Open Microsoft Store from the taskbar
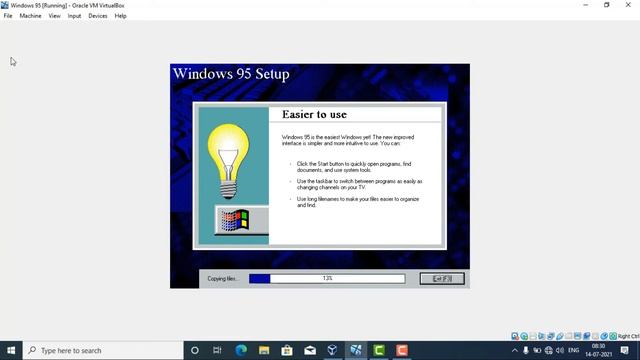The image size is (640, 360). pos(287,350)
